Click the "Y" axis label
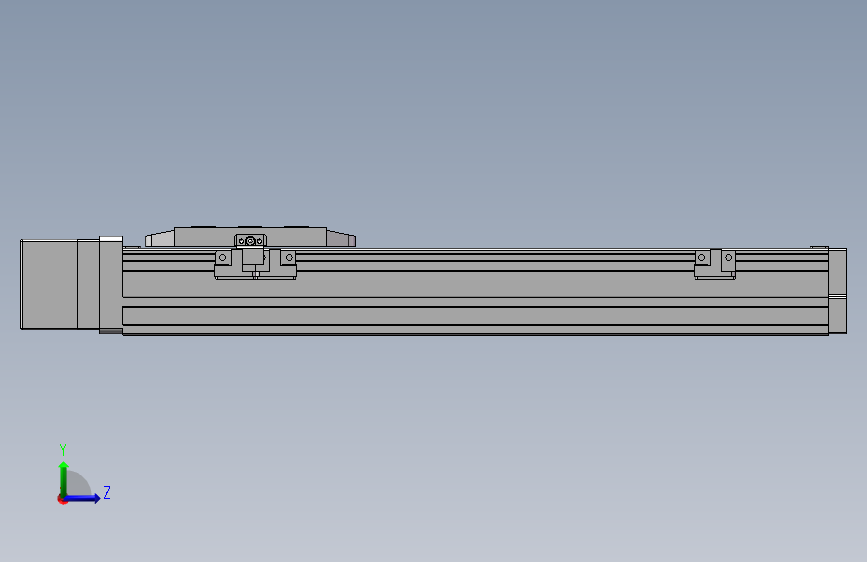This screenshot has height=562, width=867. tap(63, 449)
